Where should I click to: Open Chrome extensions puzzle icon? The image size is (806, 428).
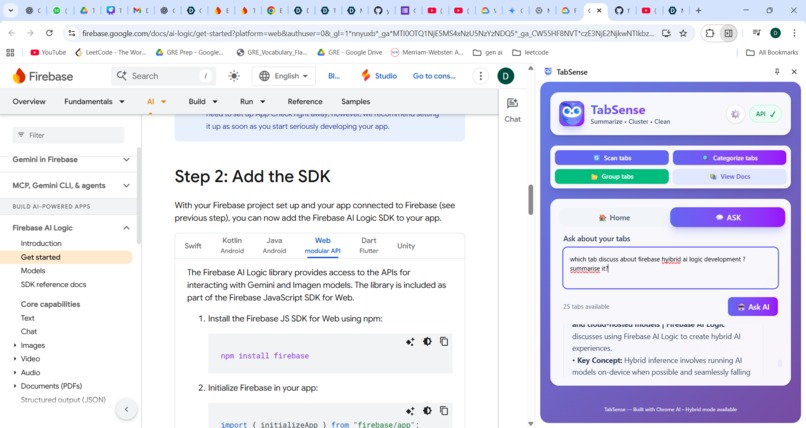point(710,33)
